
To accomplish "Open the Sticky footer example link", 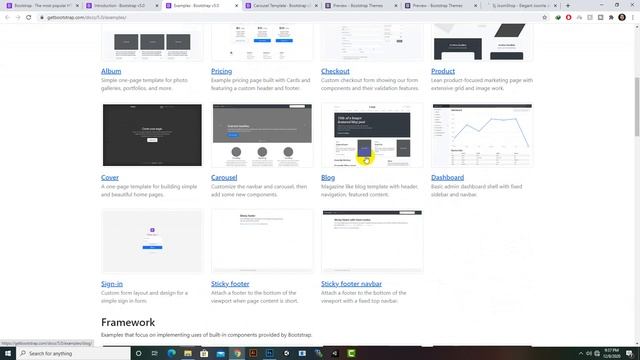I will (x=230, y=284).
